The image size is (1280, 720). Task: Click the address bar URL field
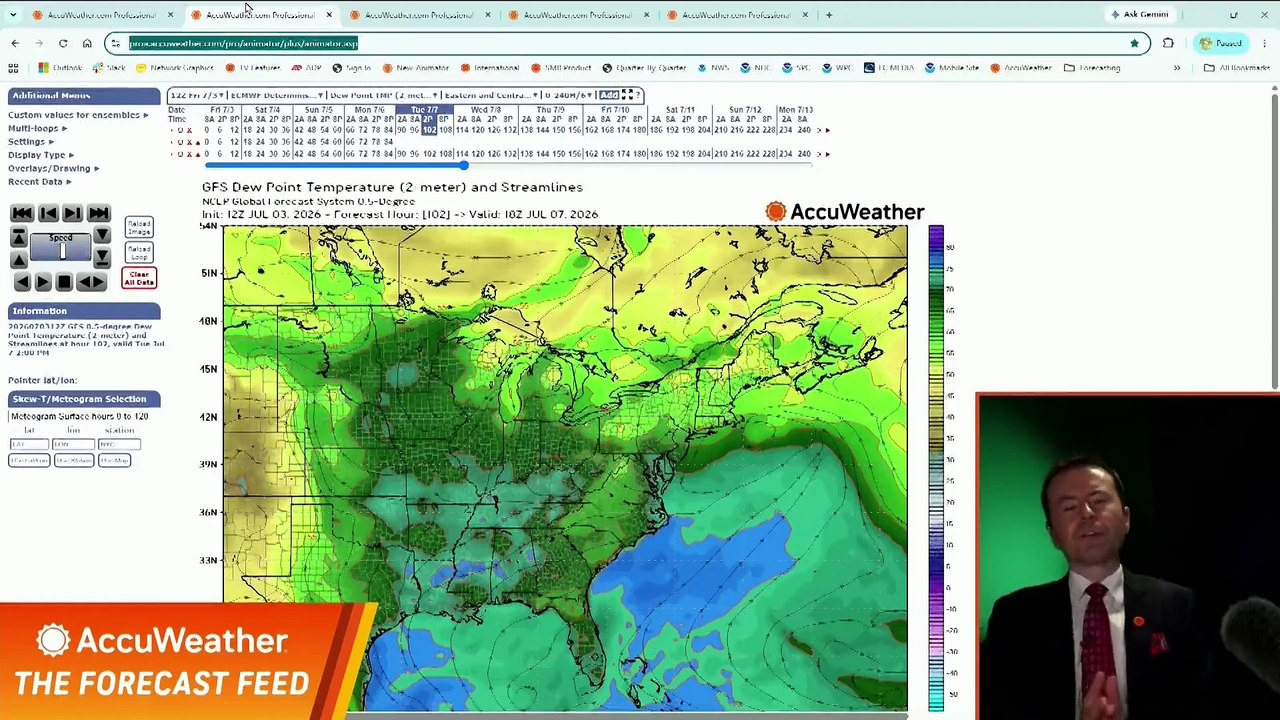tap(625, 43)
